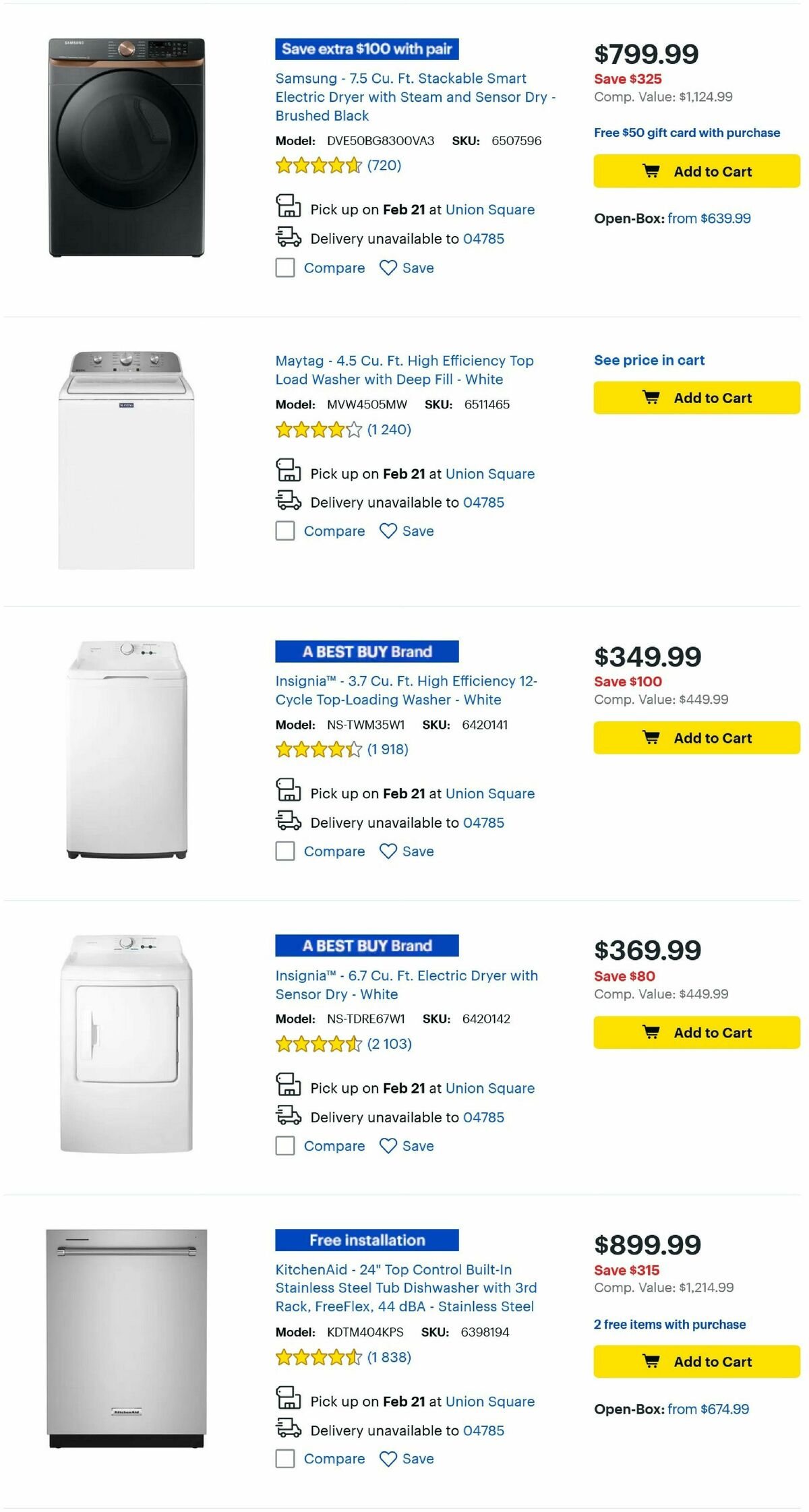The image size is (809, 1512).
Task: Click the heart icon to save the Insignia washer
Action: 388,851
